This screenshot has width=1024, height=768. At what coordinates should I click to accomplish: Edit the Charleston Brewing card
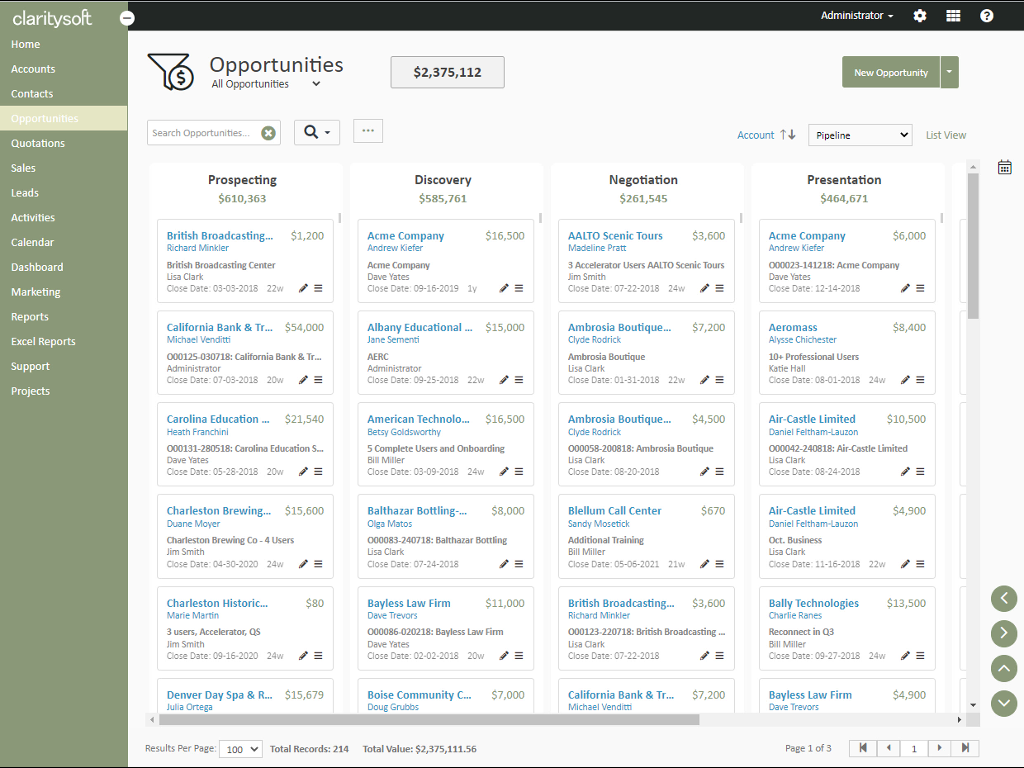click(x=303, y=564)
